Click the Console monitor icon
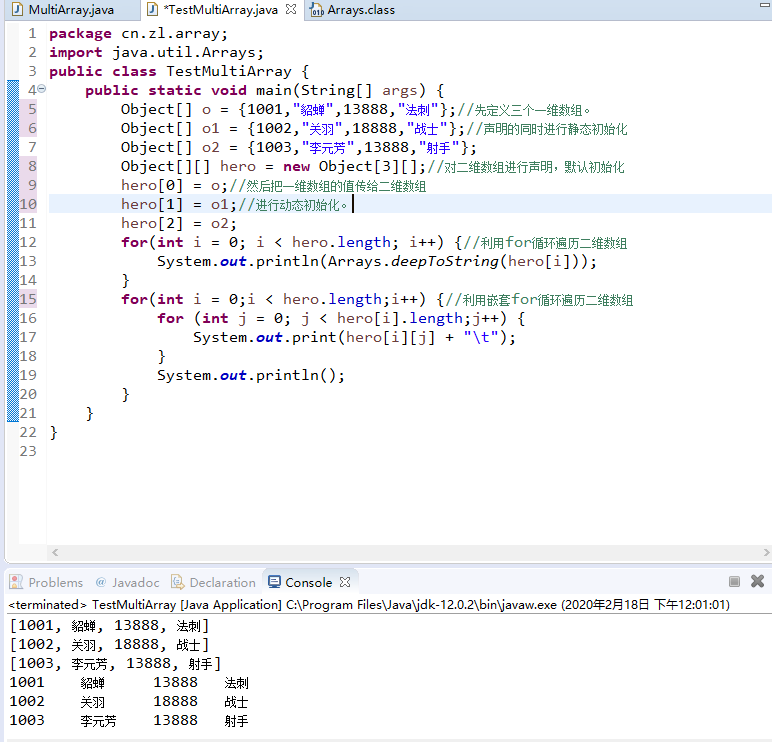This screenshot has width=772, height=742. (274, 582)
